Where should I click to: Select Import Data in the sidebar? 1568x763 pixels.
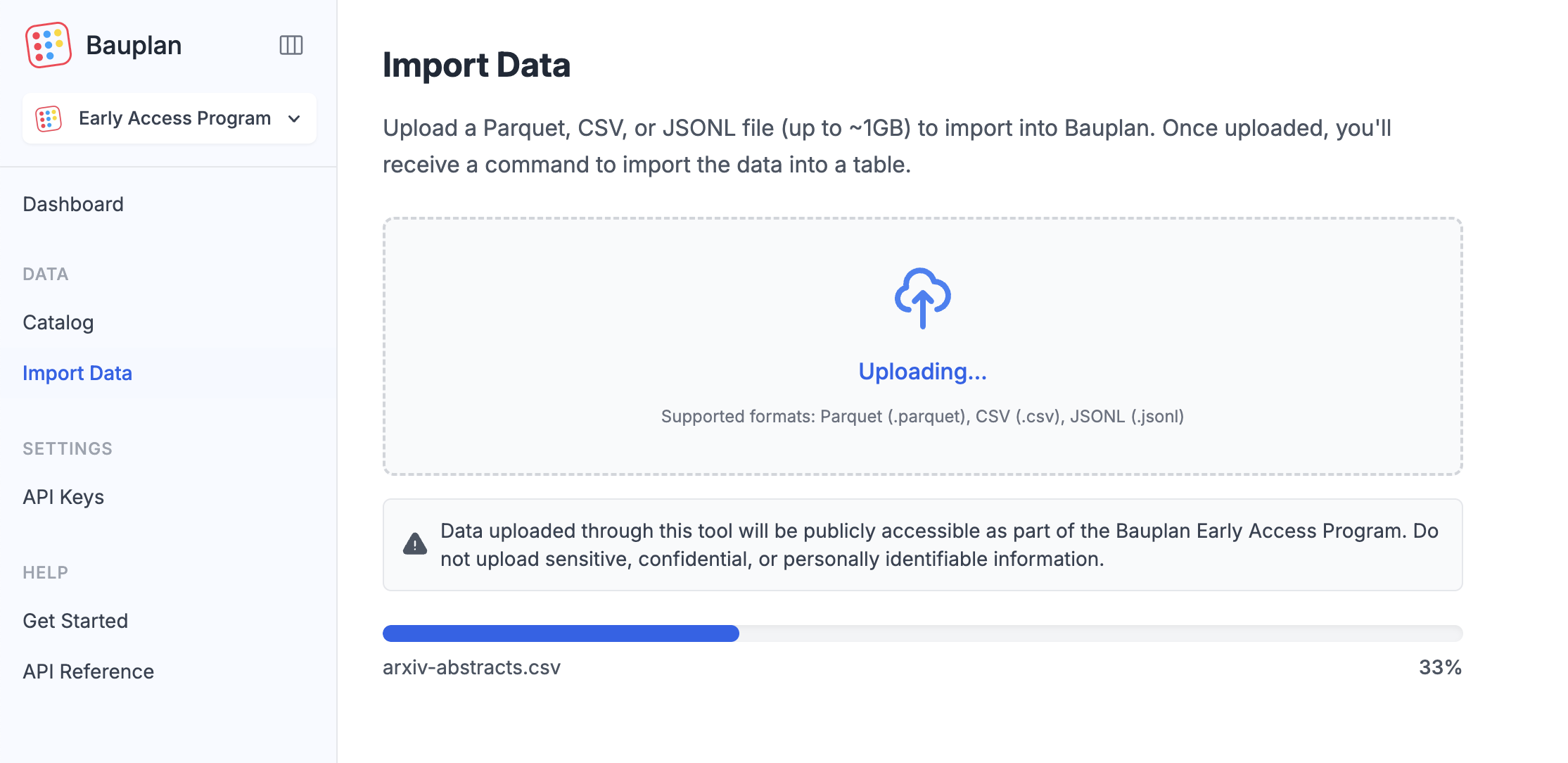[x=77, y=373]
